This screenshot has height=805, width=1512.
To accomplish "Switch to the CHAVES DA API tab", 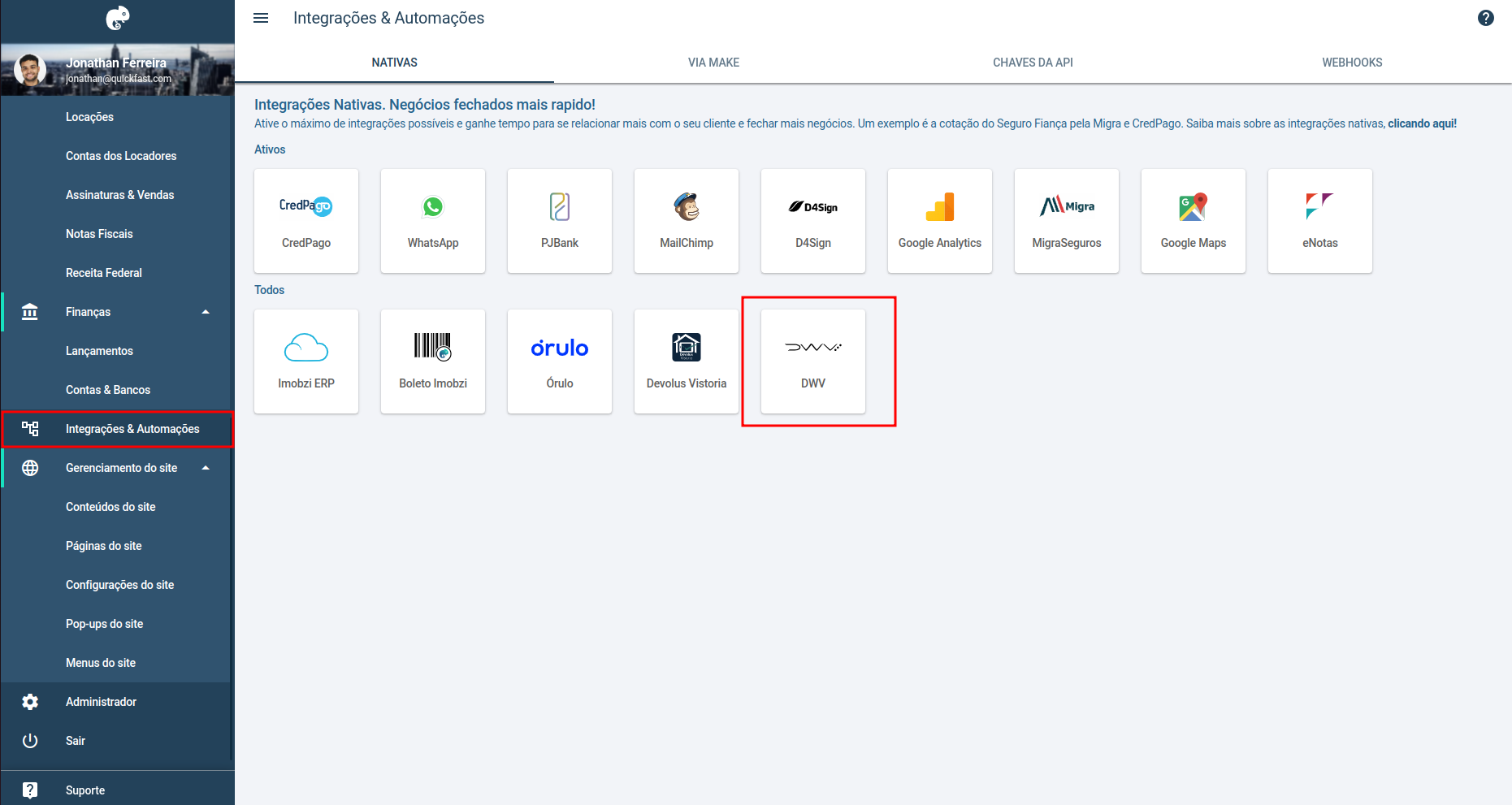I will pyautogui.click(x=1033, y=63).
